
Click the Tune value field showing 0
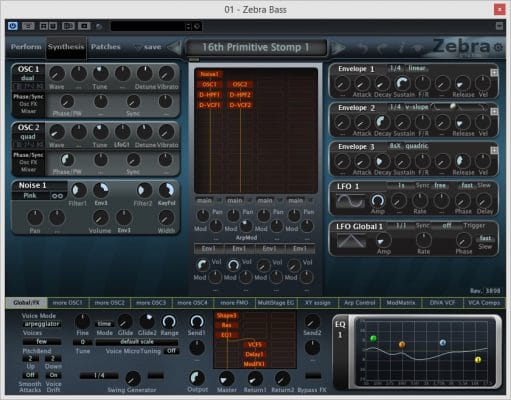(x=83, y=342)
